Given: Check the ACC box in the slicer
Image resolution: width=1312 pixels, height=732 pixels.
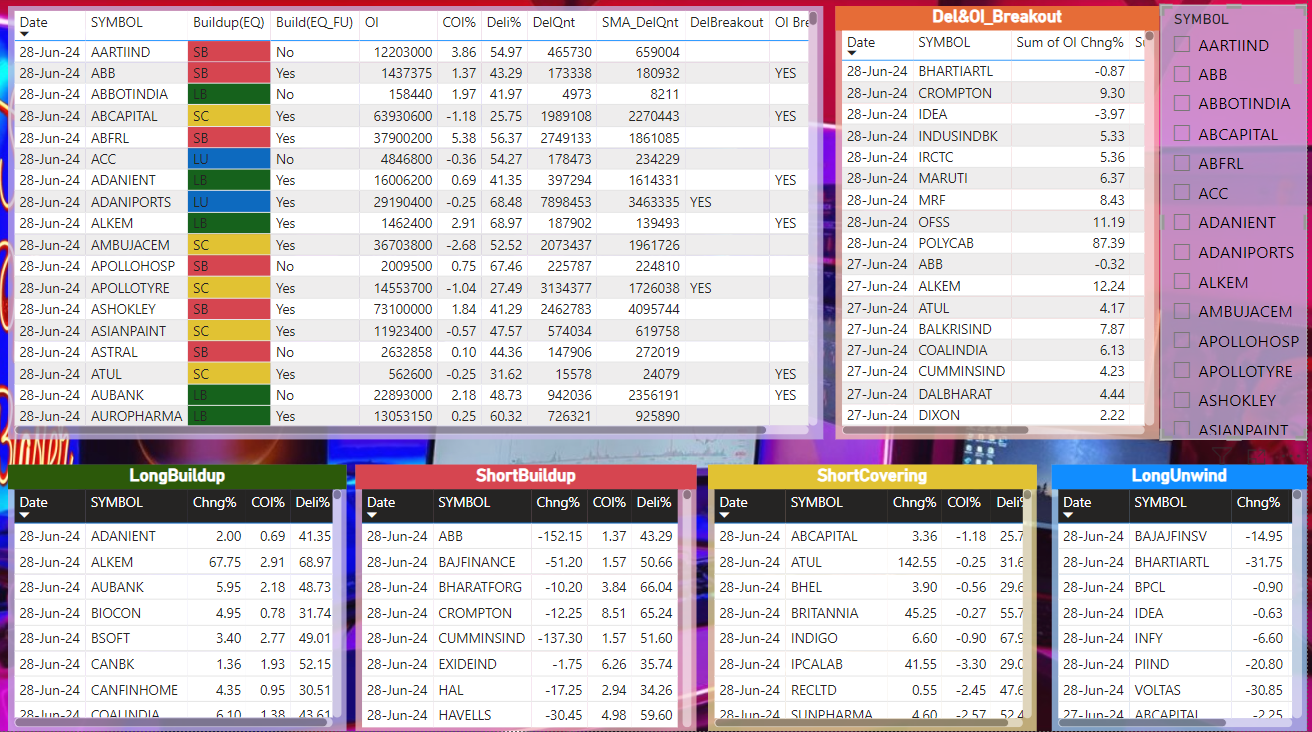Looking at the screenshot, I should [1182, 193].
